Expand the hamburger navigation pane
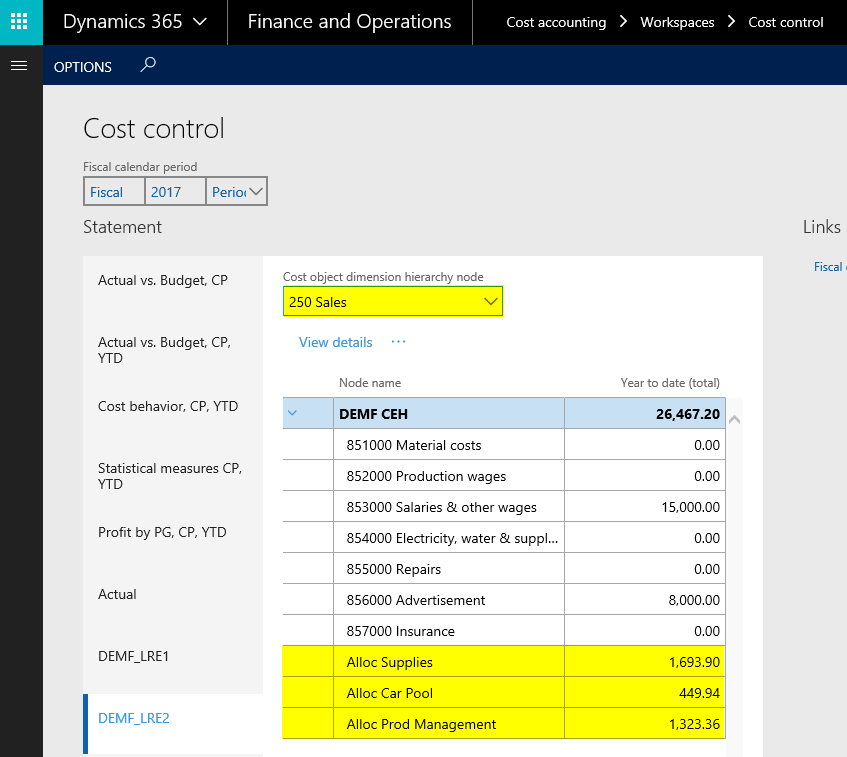Image resolution: width=847 pixels, height=757 pixels. (17, 66)
